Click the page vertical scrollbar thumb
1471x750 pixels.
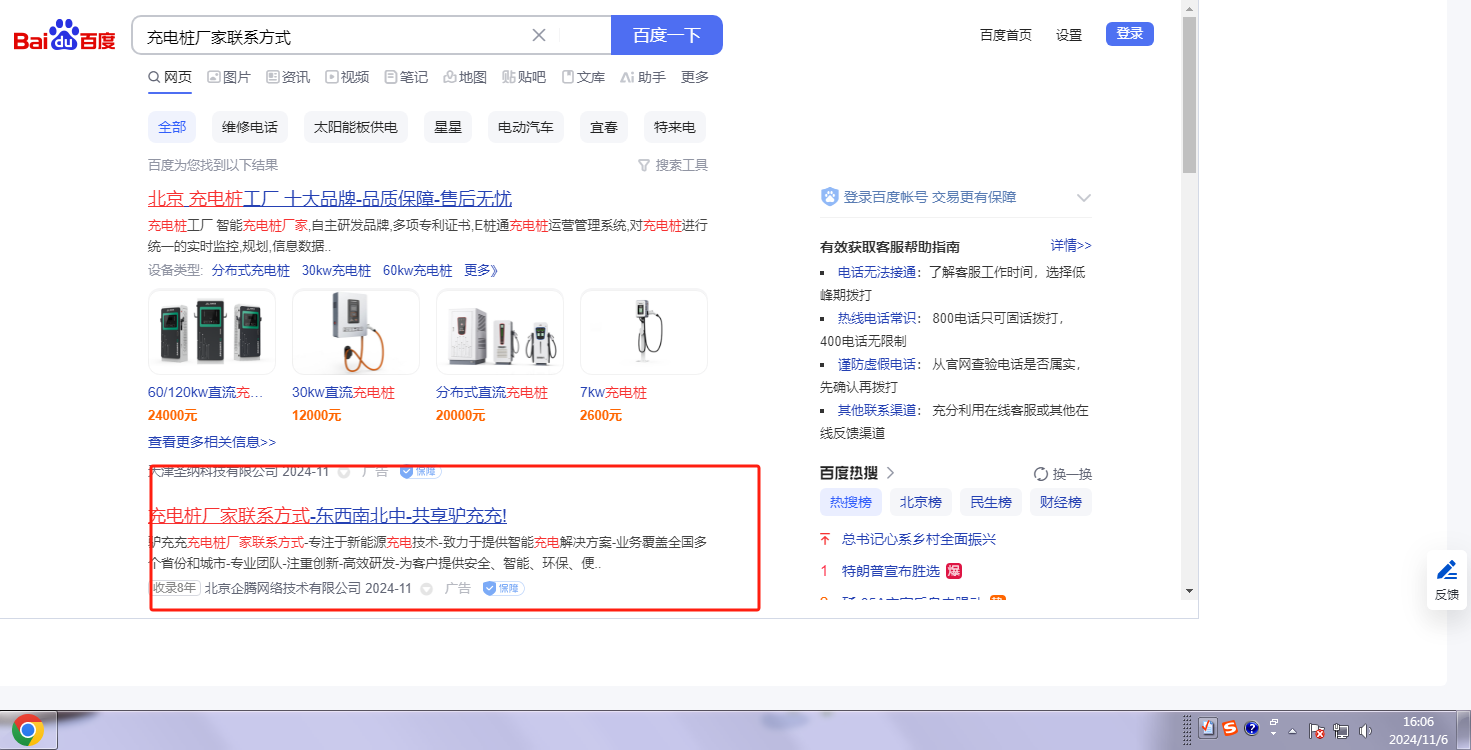(x=1189, y=95)
